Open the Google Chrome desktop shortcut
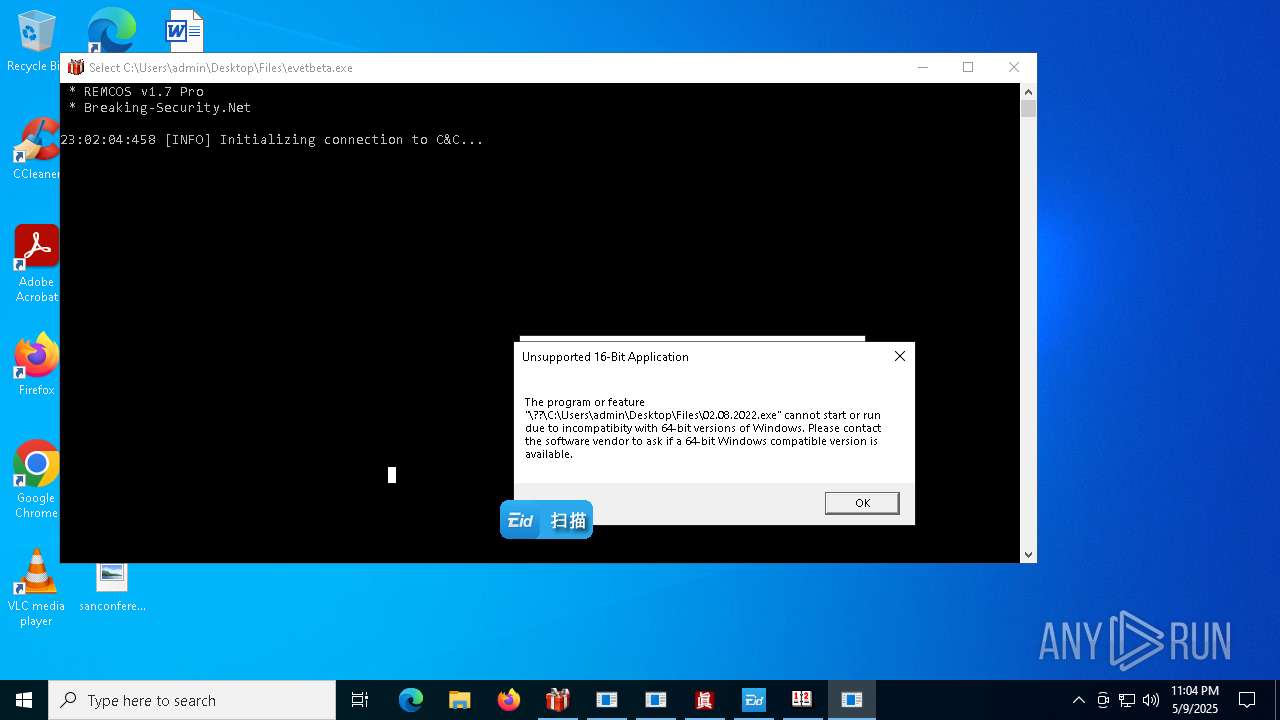Image resolution: width=1280 pixels, height=720 pixels. point(37,480)
